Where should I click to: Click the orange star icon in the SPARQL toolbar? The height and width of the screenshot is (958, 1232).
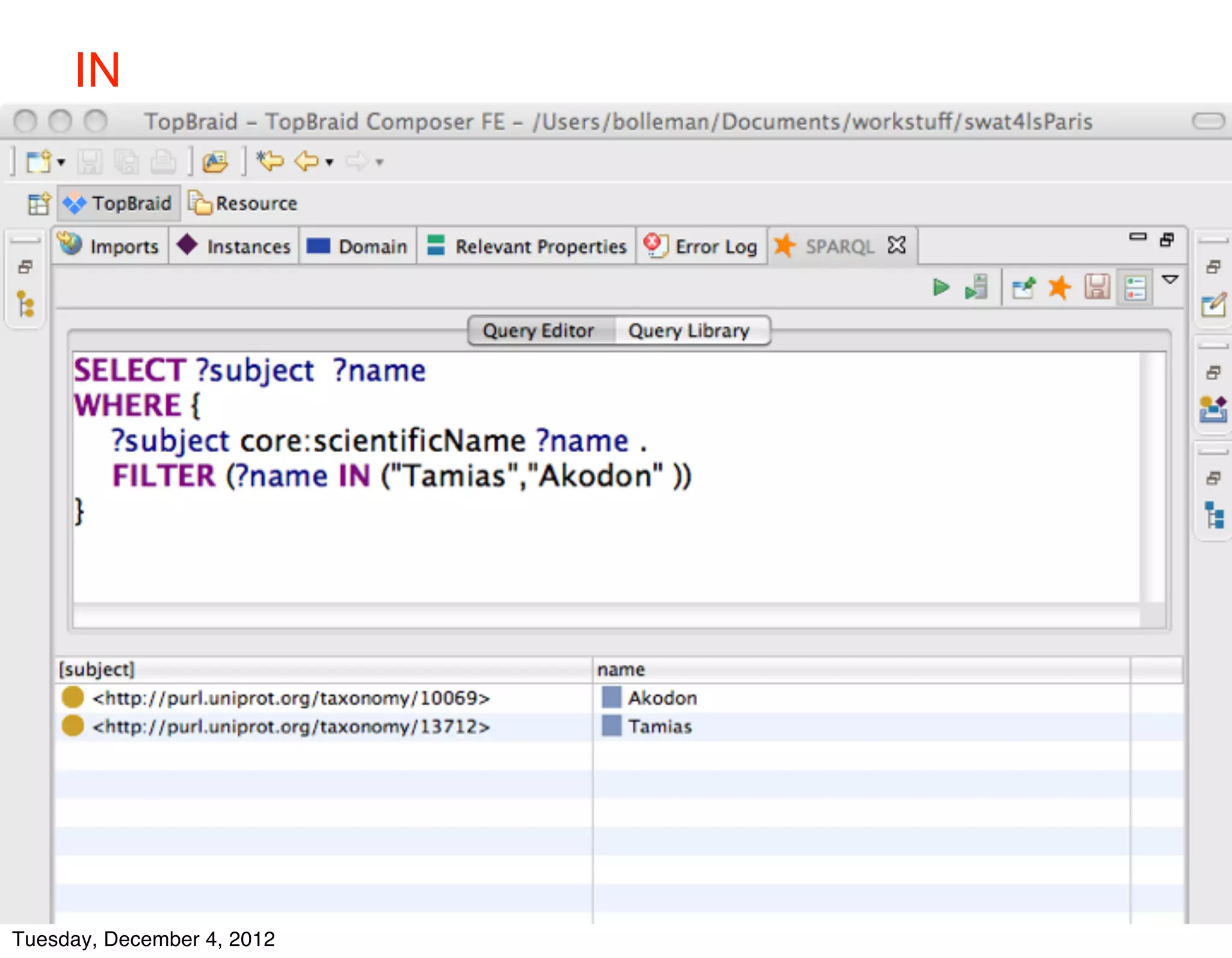tap(1059, 287)
